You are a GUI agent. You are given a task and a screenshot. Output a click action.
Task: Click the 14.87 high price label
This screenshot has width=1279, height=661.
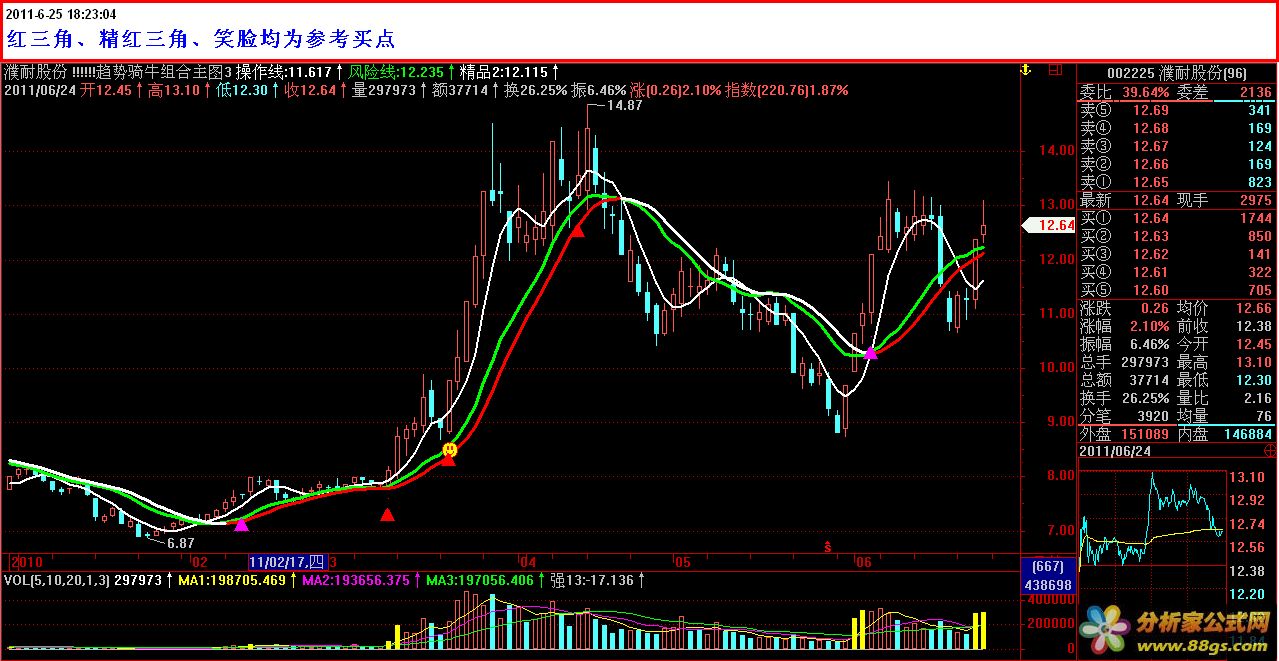624,105
